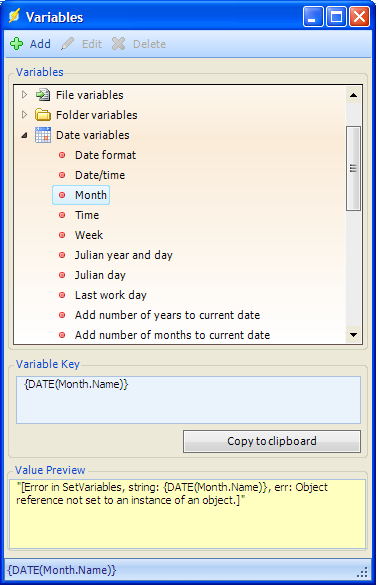
Task: Expand the File variables node
Action: pyautogui.click(x=25, y=95)
